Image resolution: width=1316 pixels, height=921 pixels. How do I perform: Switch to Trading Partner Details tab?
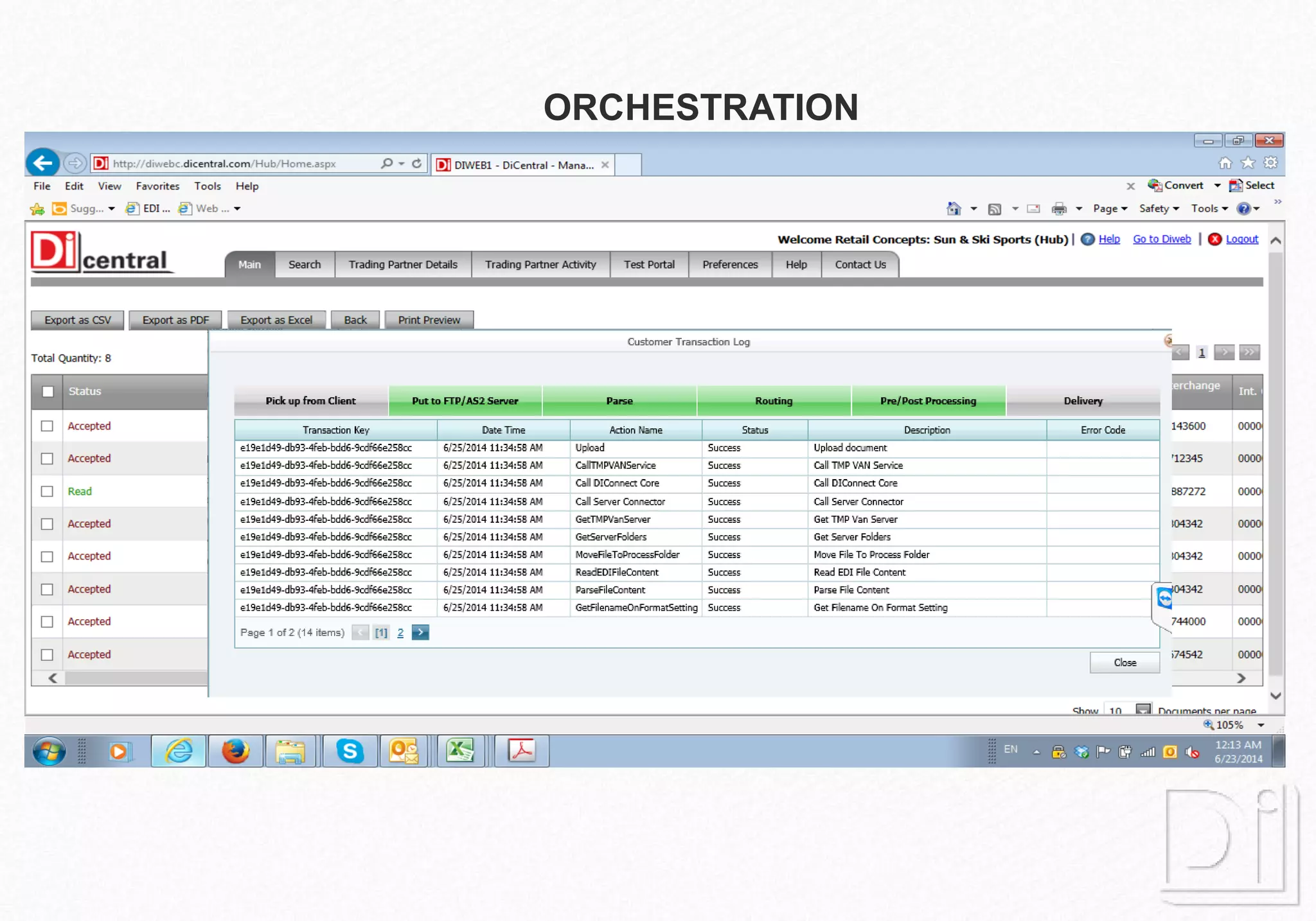click(x=403, y=265)
